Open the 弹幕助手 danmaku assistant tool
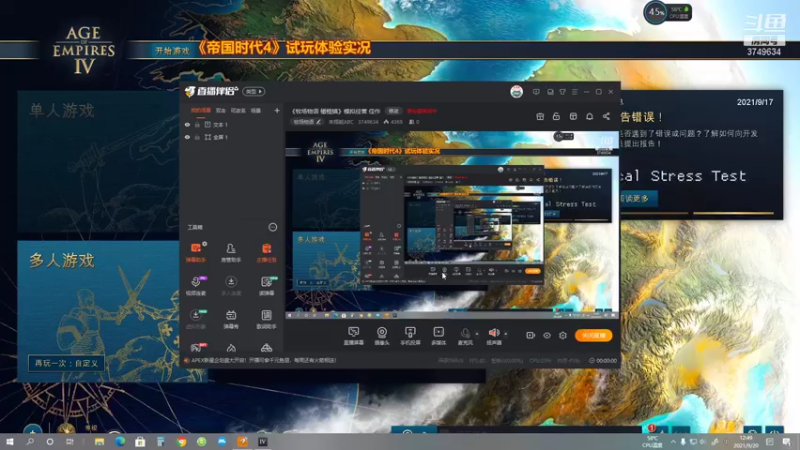 pos(195,252)
